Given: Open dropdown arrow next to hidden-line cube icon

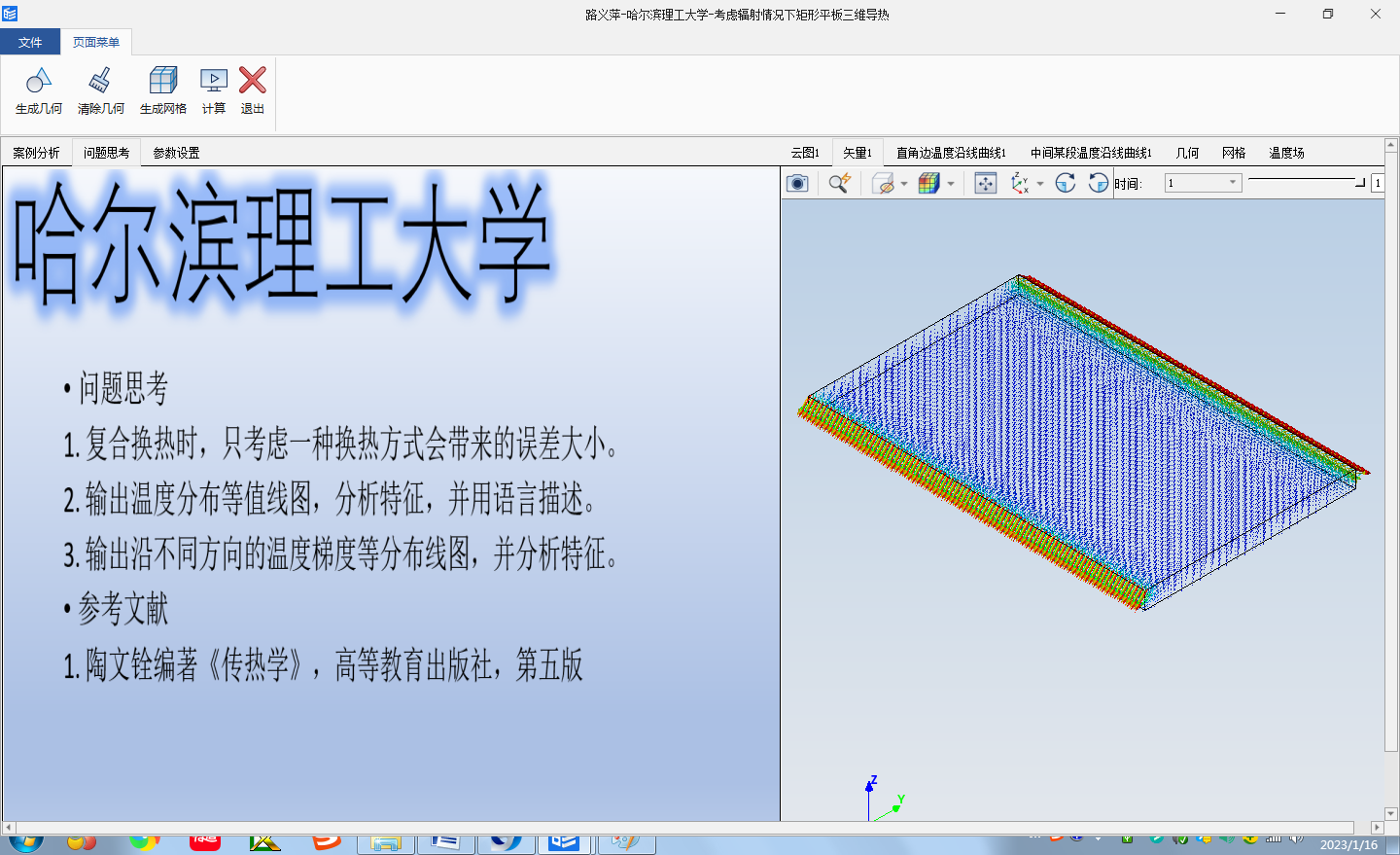Looking at the screenshot, I should [x=904, y=183].
